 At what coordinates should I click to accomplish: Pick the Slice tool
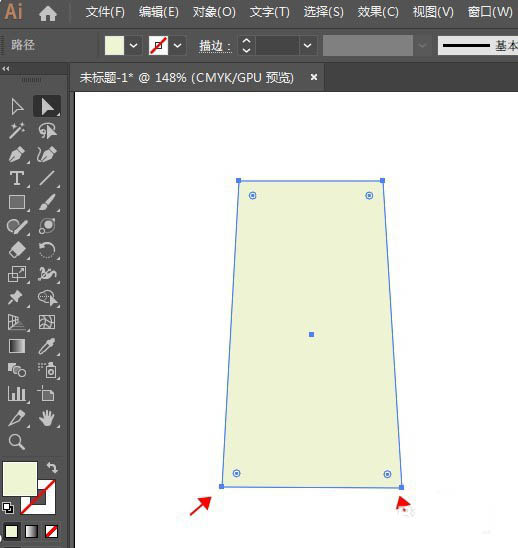17,418
